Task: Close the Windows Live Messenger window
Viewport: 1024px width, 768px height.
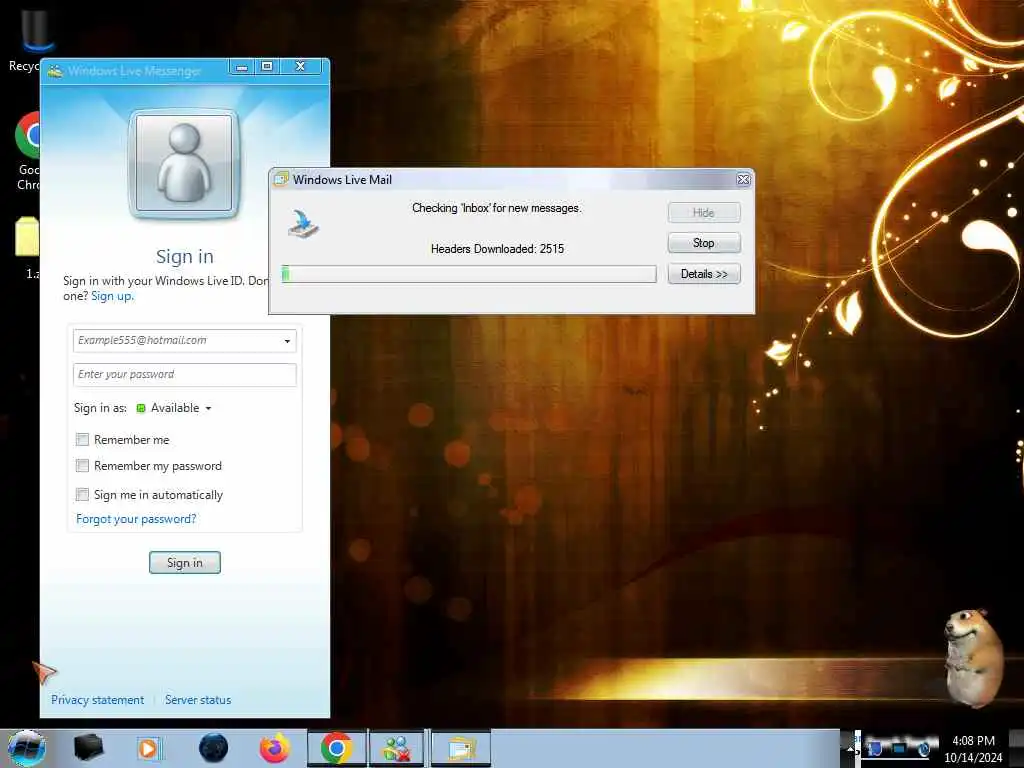Action: coord(300,67)
